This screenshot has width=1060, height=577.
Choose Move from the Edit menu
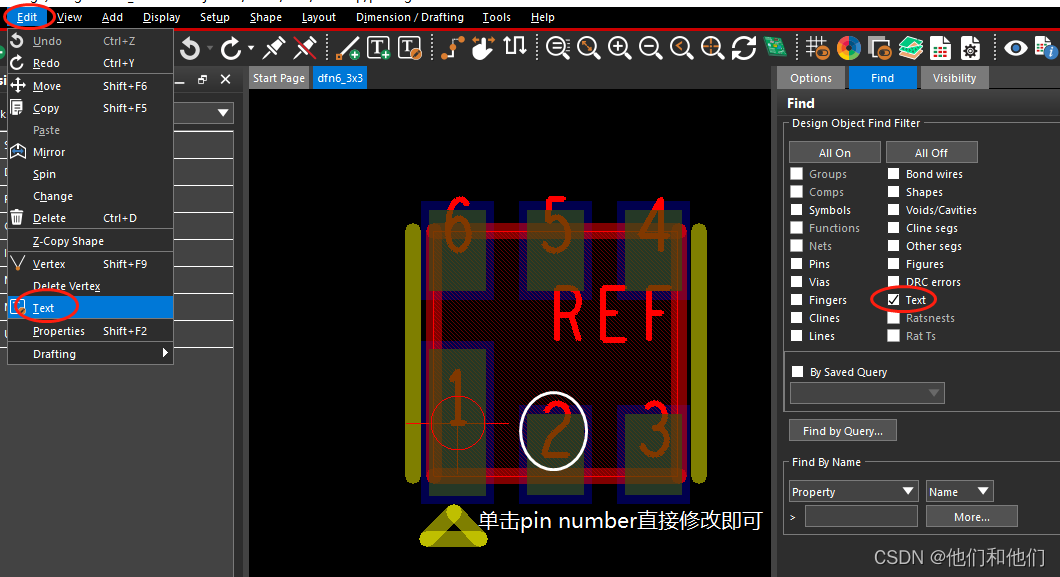point(91,86)
